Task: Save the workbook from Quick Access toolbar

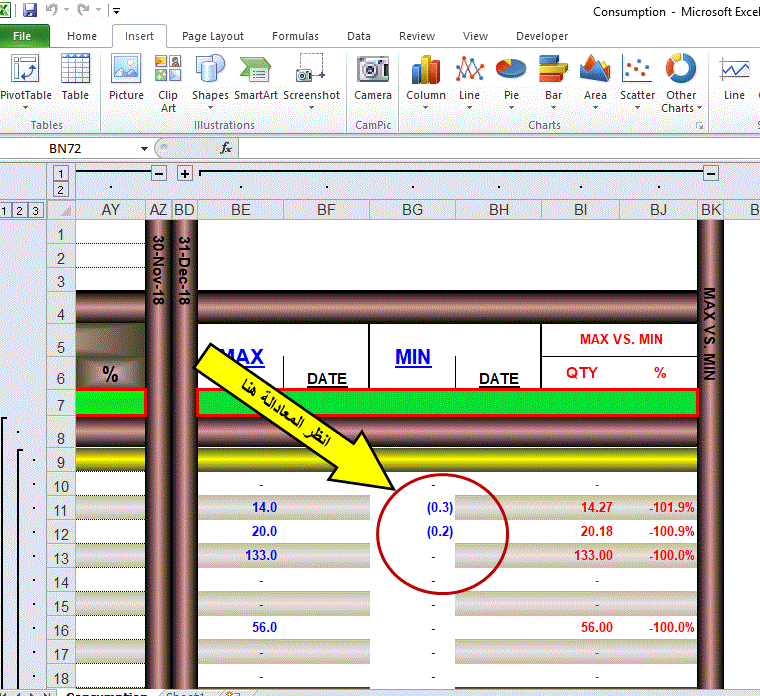Action: coord(30,10)
